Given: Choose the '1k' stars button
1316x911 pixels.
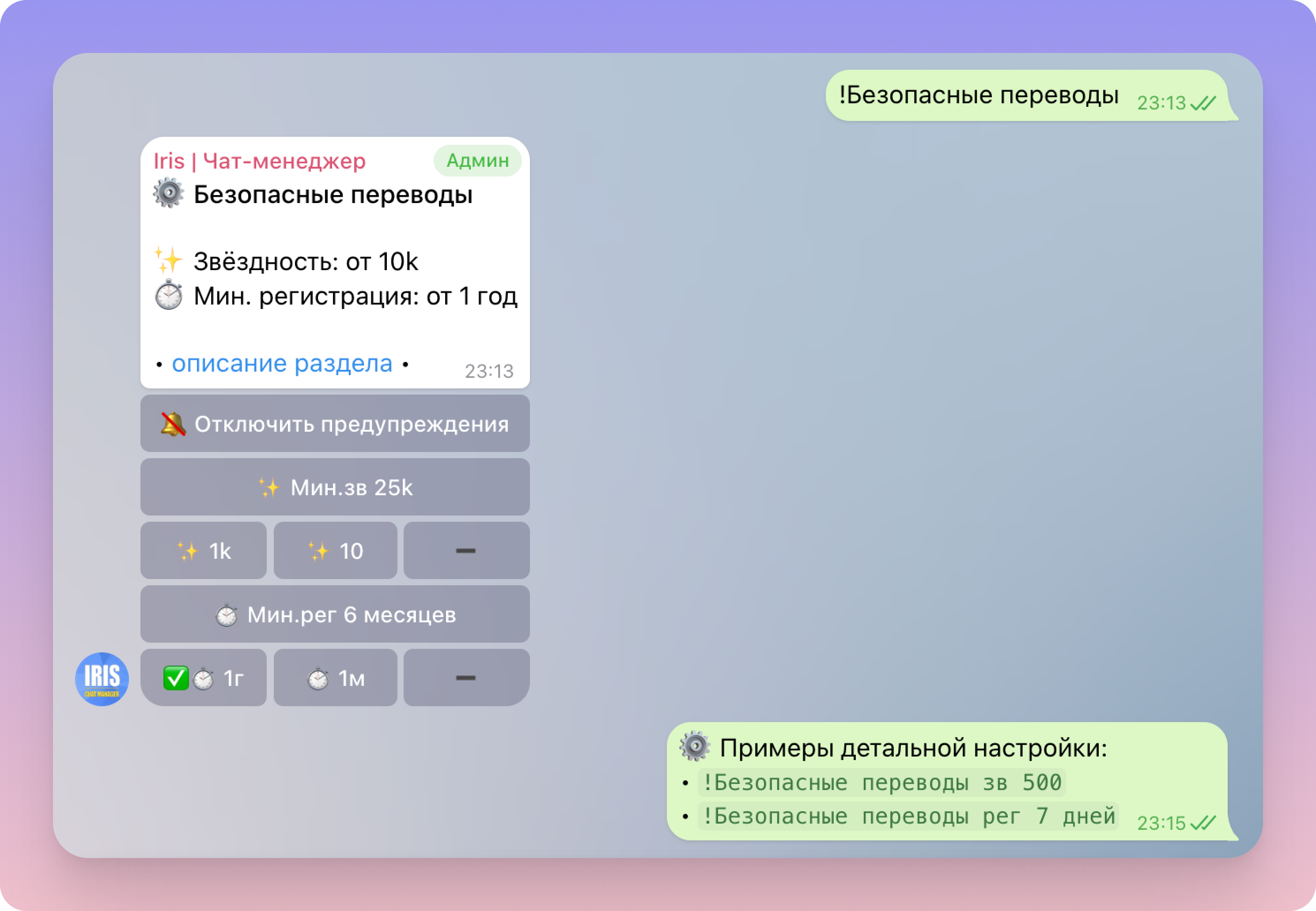Looking at the screenshot, I should [x=203, y=550].
